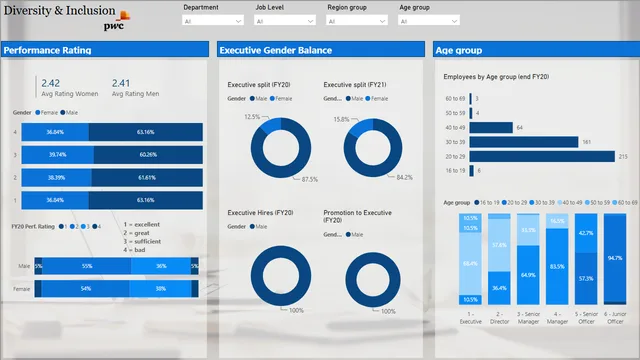The height and width of the screenshot is (360, 640).
Task: Click the rating 1 legend dot in FY20 Perf. Rating
Action: point(61,227)
